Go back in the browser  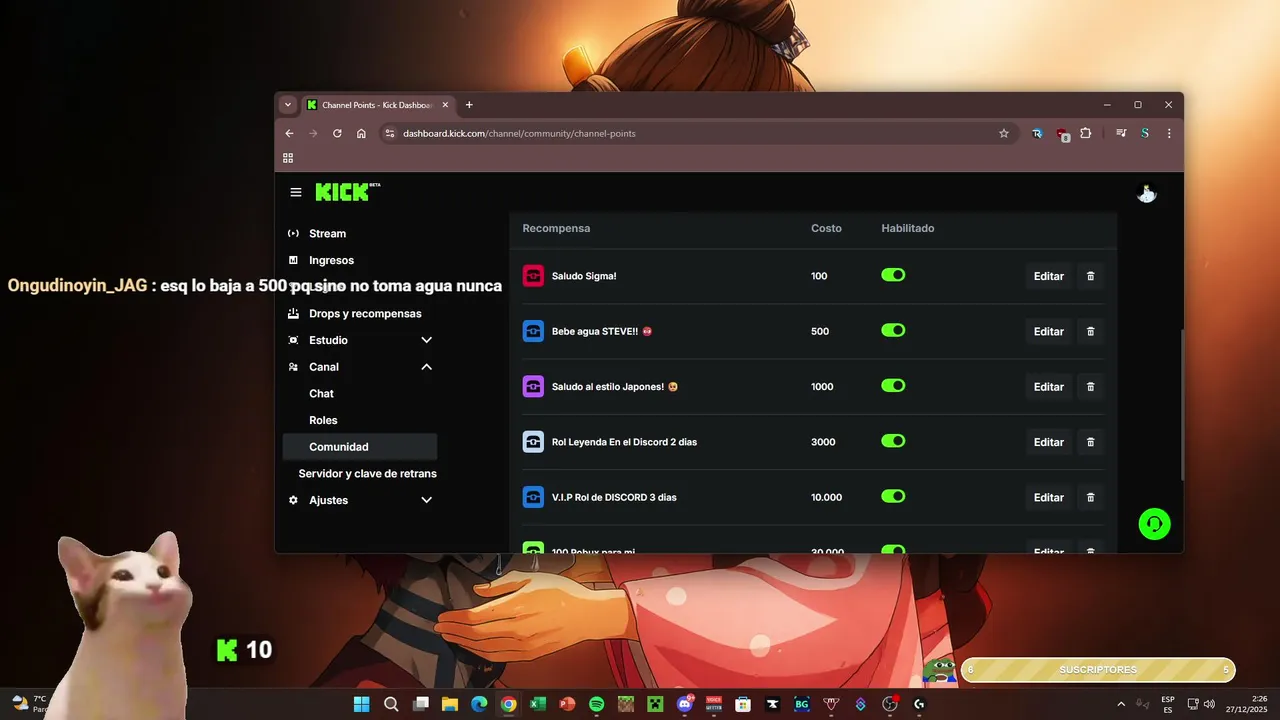pyautogui.click(x=289, y=133)
